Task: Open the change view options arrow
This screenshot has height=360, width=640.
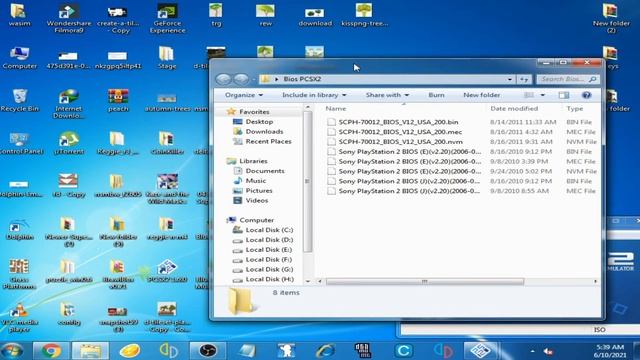Action: (x=542, y=95)
